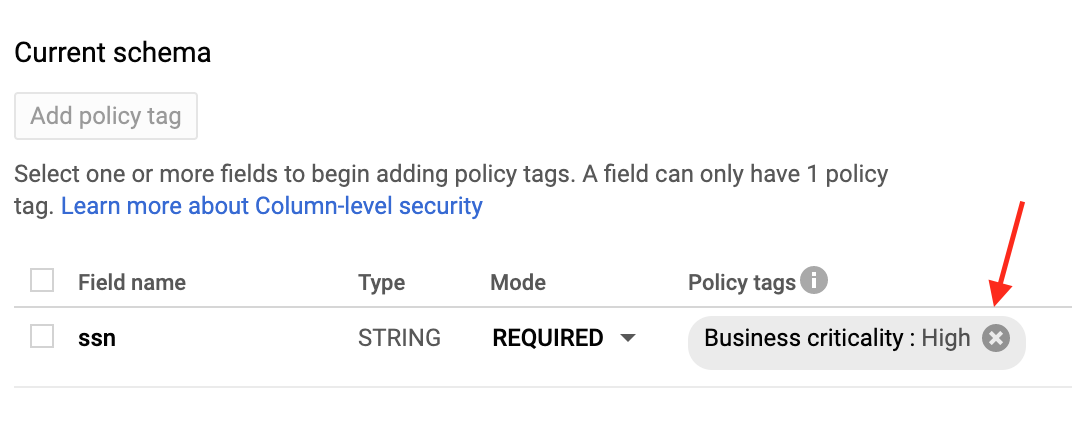Click the Type column header
1072x424 pixels.
381,282
